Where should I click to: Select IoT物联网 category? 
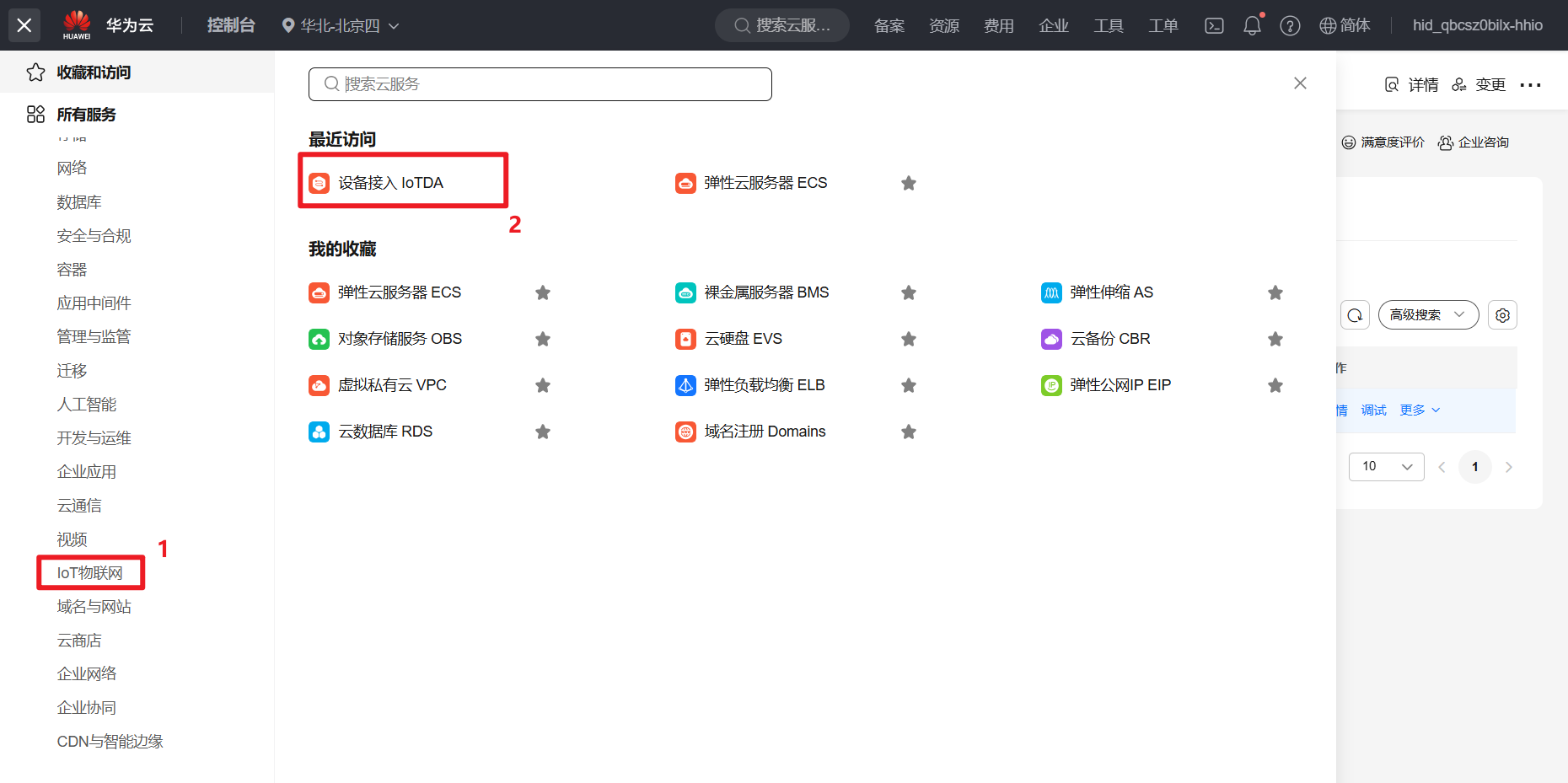90,573
